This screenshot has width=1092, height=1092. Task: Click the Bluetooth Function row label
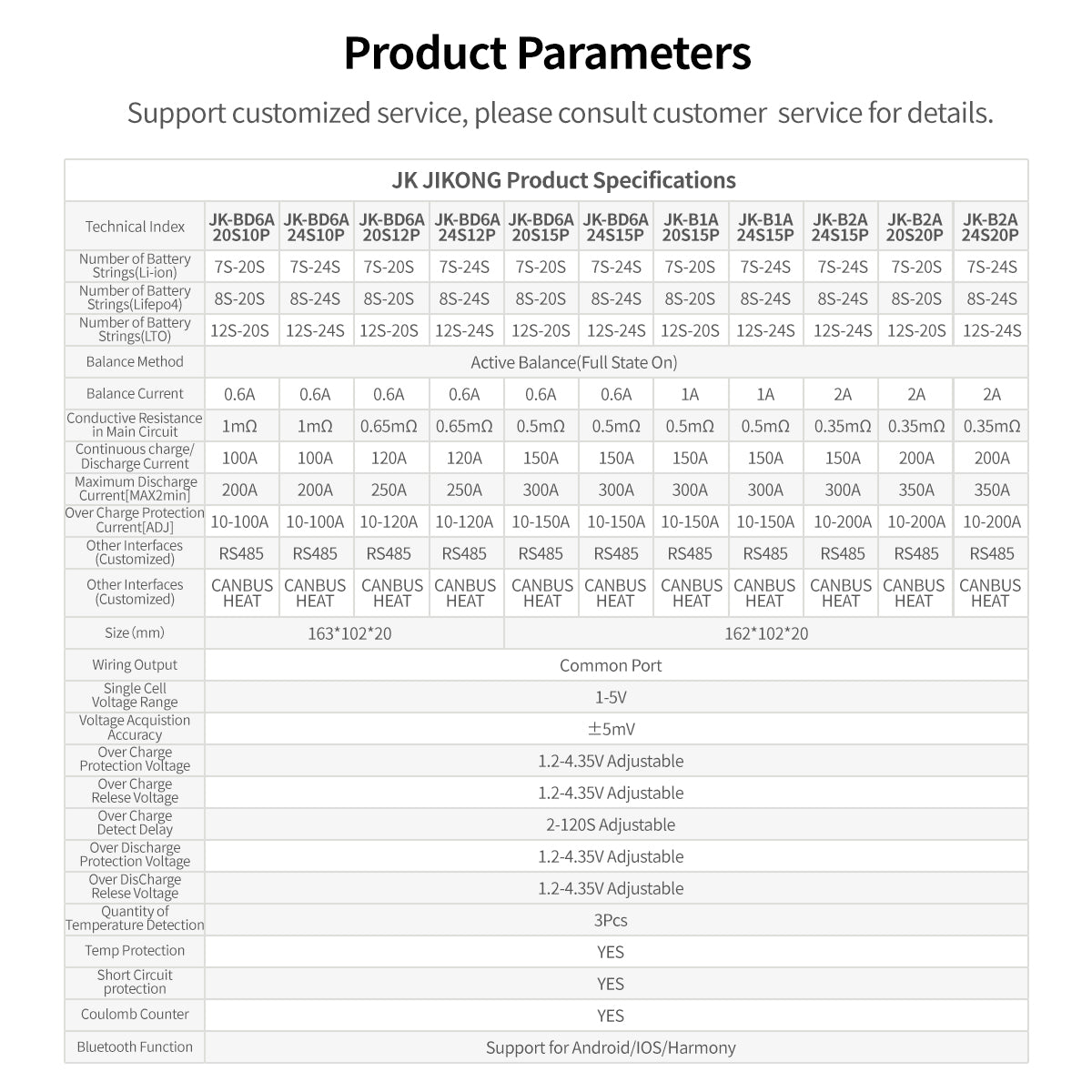pos(135,1047)
